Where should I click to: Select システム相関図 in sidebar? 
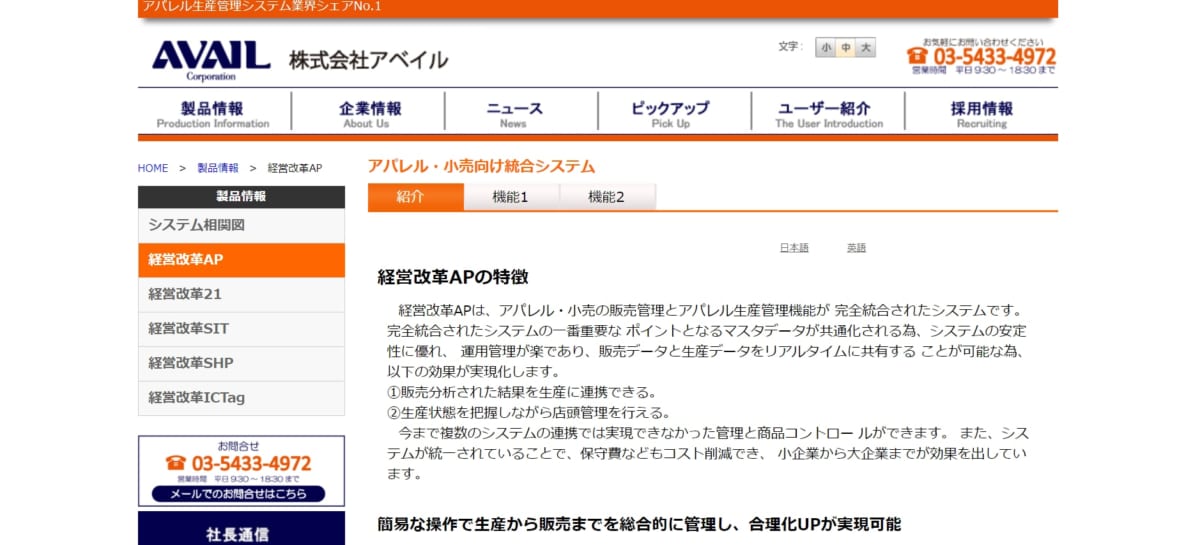(x=241, y=225)
